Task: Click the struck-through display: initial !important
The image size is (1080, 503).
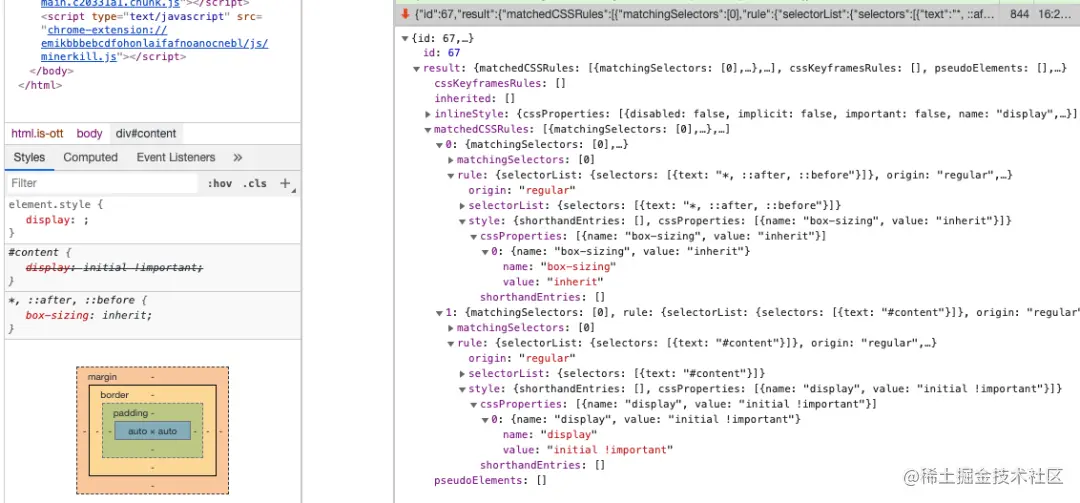Action: (x=114, y=267)
